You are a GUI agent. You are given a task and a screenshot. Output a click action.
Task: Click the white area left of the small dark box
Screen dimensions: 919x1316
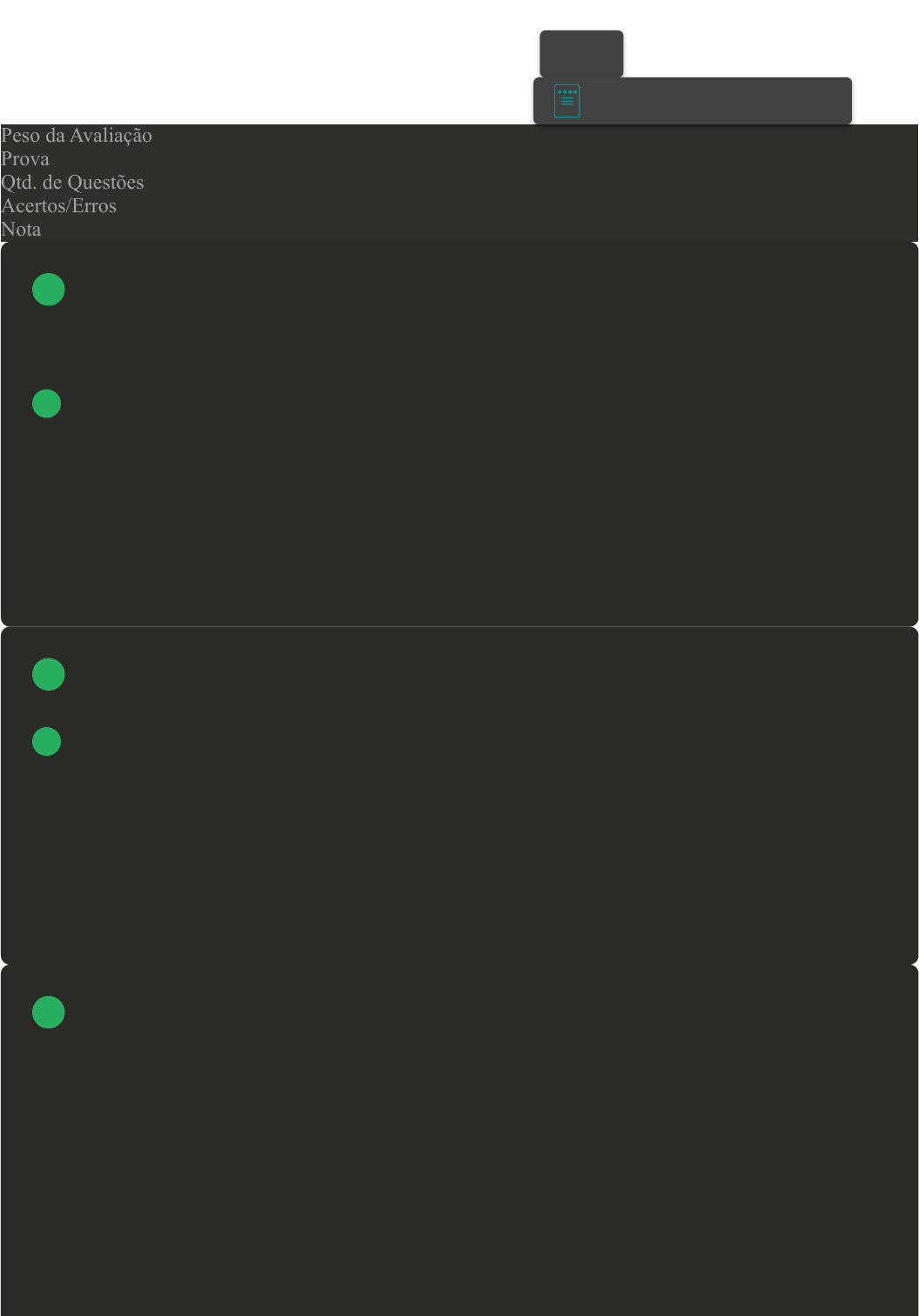[261, 52]
